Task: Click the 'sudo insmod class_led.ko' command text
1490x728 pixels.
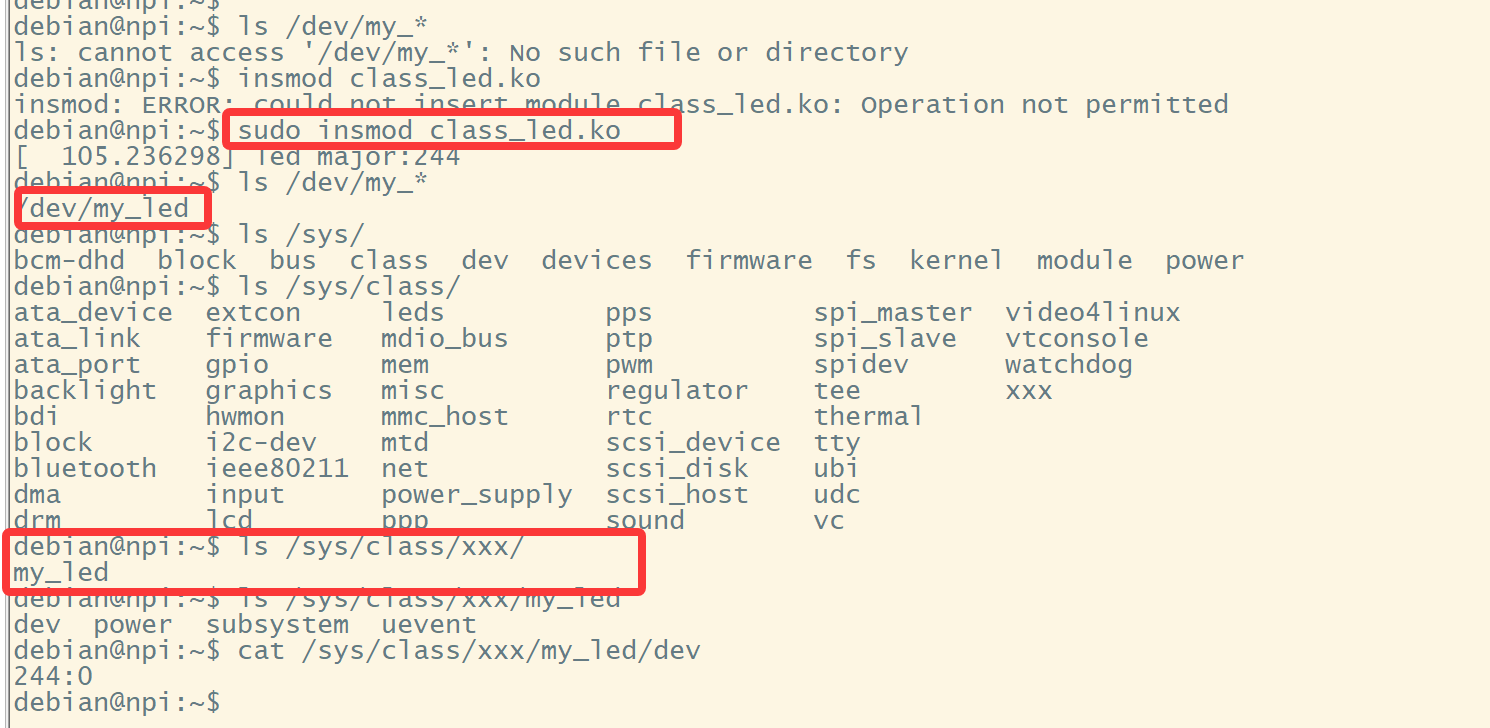Action: [429, 131]
